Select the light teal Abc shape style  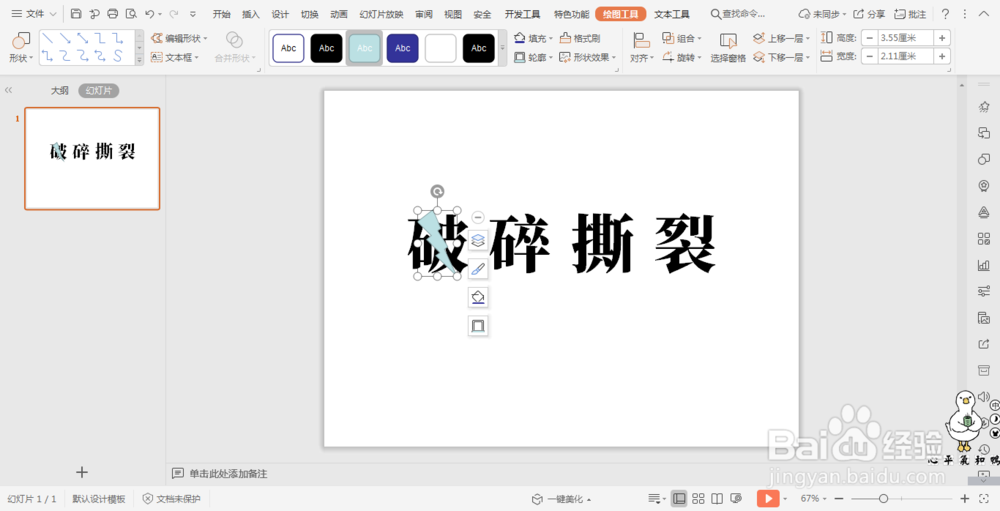pos(365,48)
